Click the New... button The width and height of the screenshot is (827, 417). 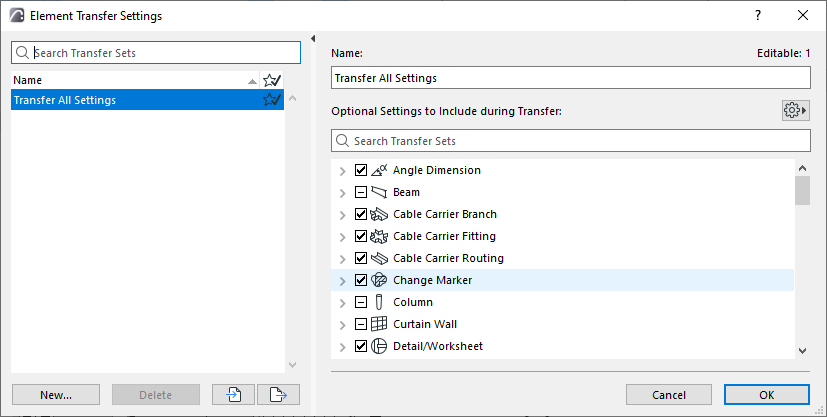[x=55, y=395]
